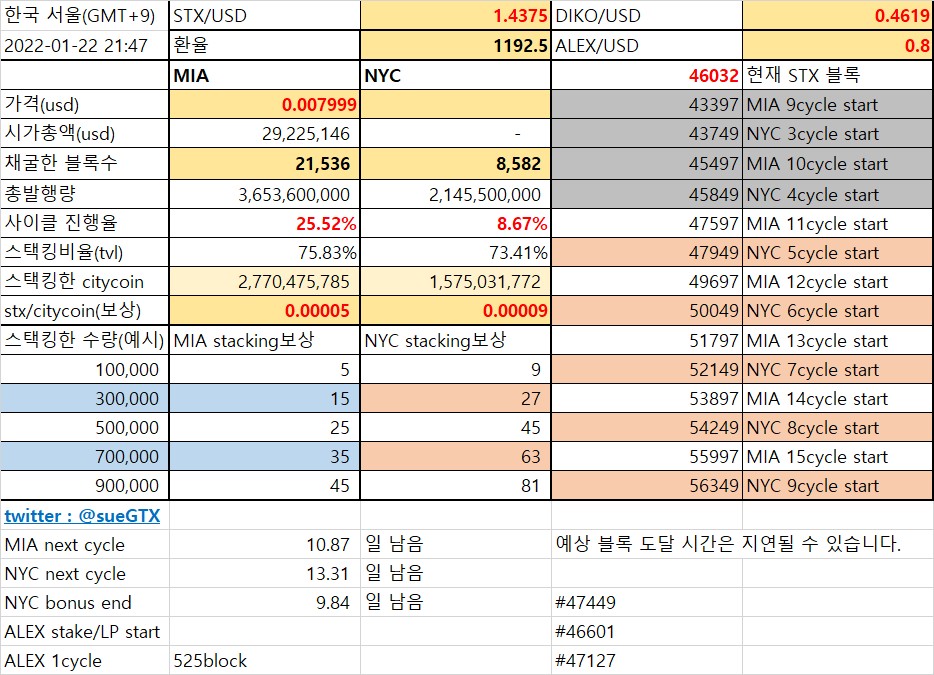This screenshot has height=675, width=934.
Task: Select the NYC 8cycle start cell
Action: click(x=837, y=427)
